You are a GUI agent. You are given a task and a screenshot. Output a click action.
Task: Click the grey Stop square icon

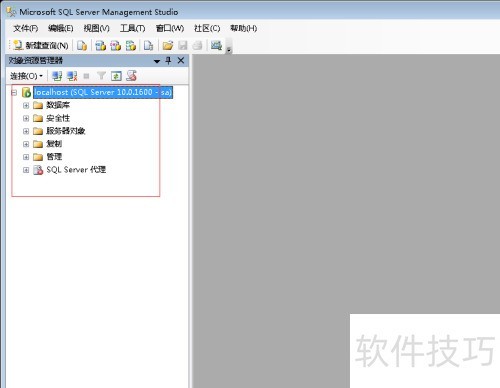pyautogui.click(x=86, y=76)
